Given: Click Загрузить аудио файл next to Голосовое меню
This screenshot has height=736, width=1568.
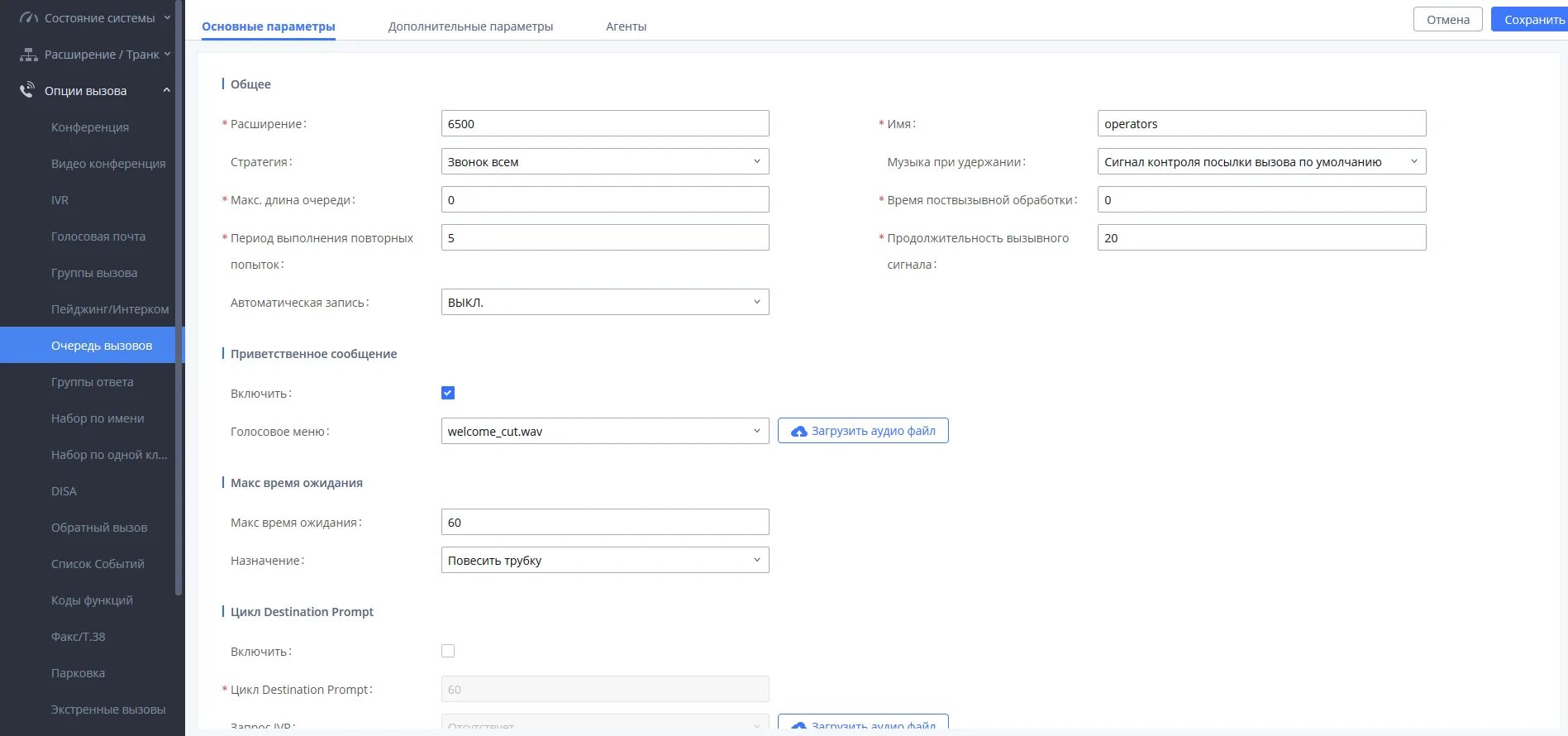Looking at the screenshot, I should tap(863, 431).
